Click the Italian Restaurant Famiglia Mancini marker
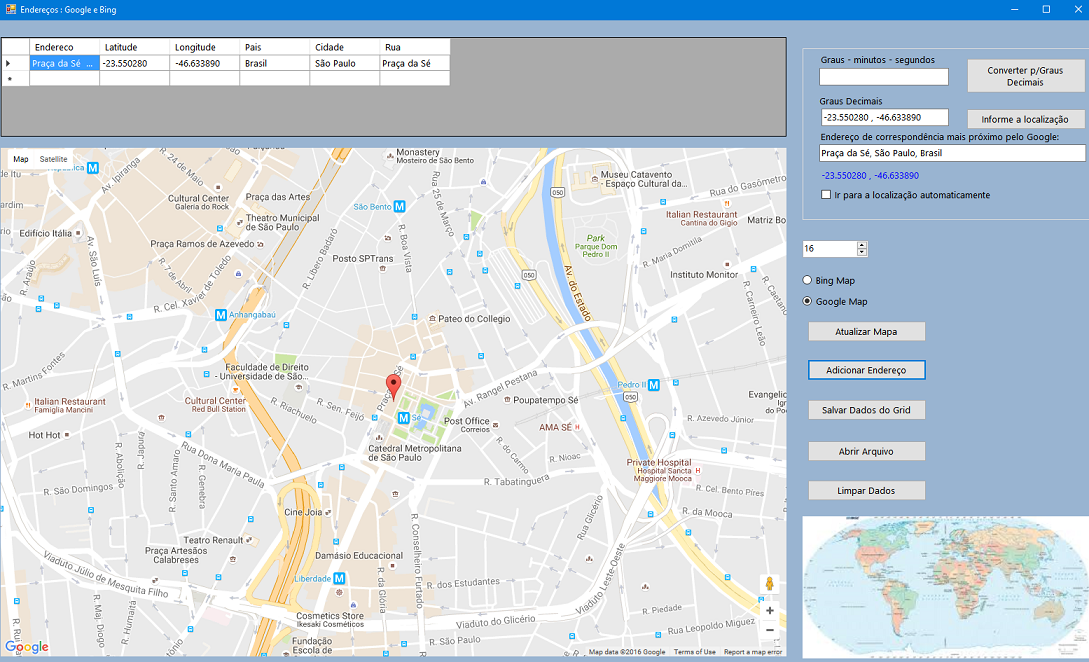 point(28,404)
